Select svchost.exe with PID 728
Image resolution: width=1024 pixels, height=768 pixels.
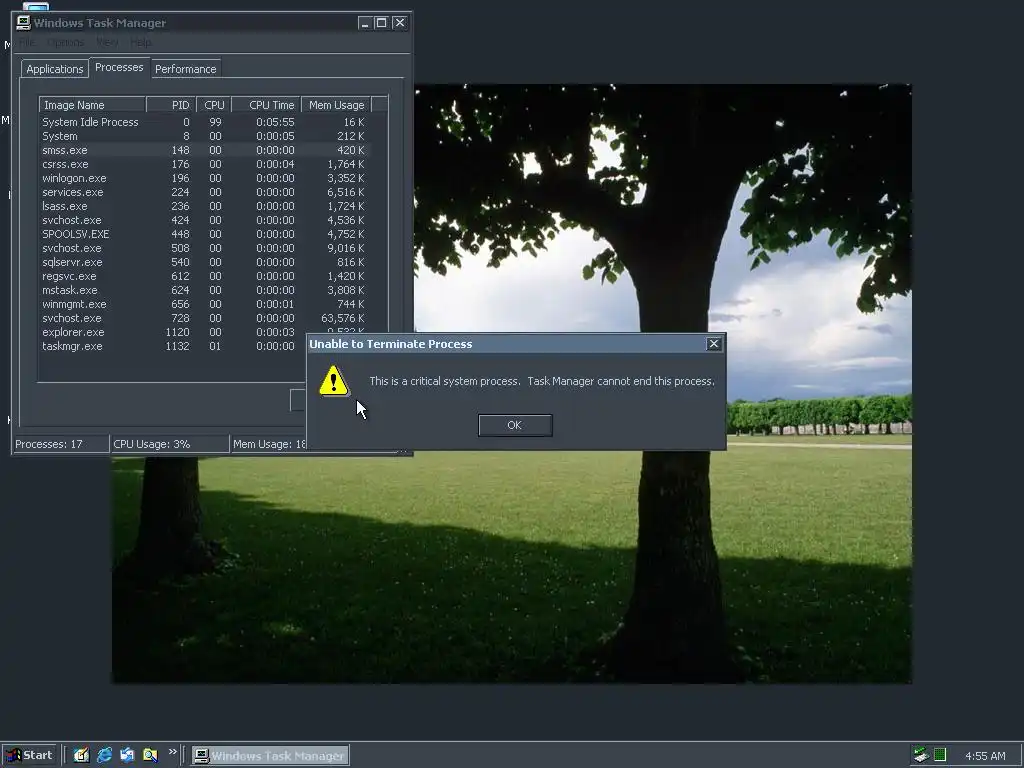pos(204,319)
